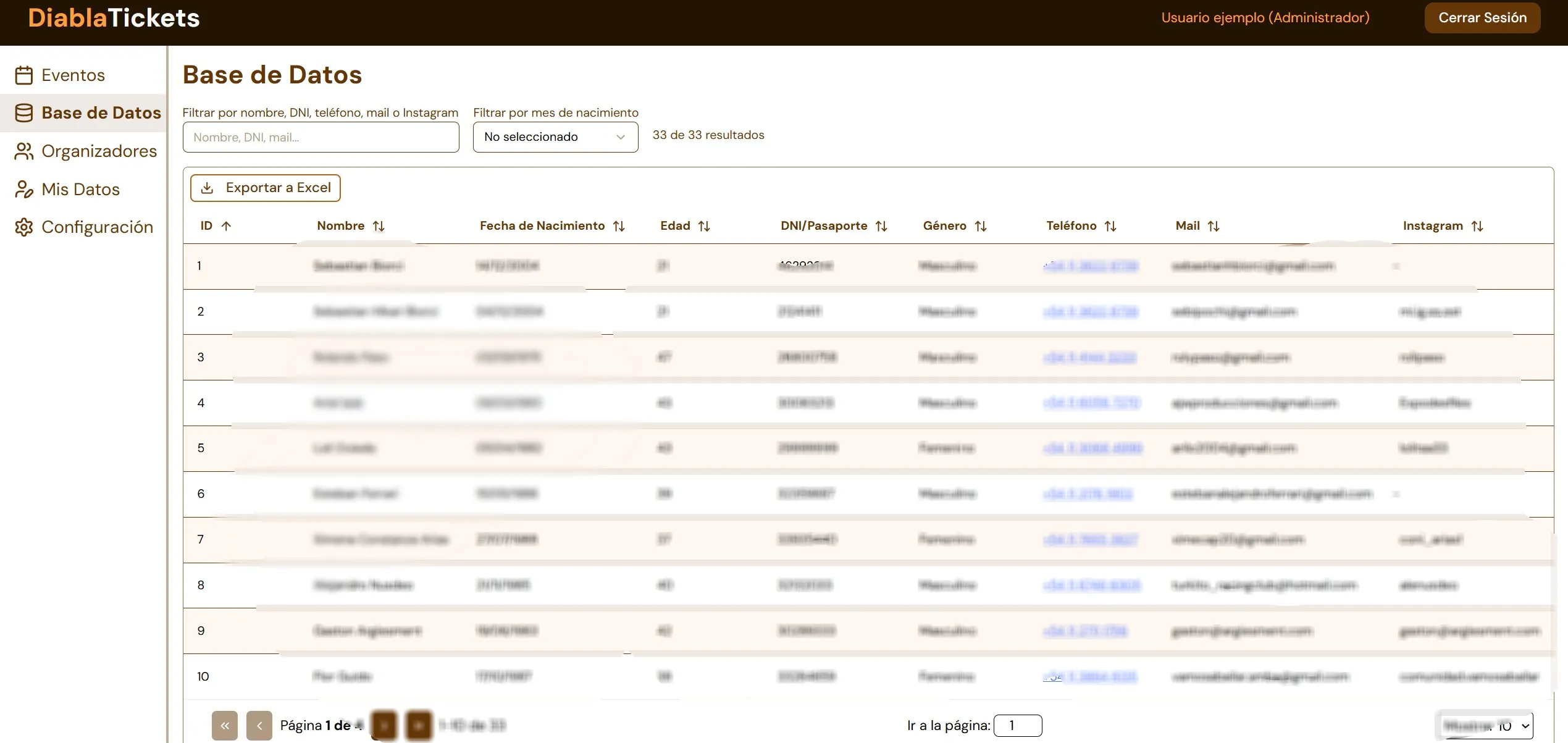Toggle sorting on the Edad column
The height and width of the screenshot is (743, 1568).
[705, 226]
